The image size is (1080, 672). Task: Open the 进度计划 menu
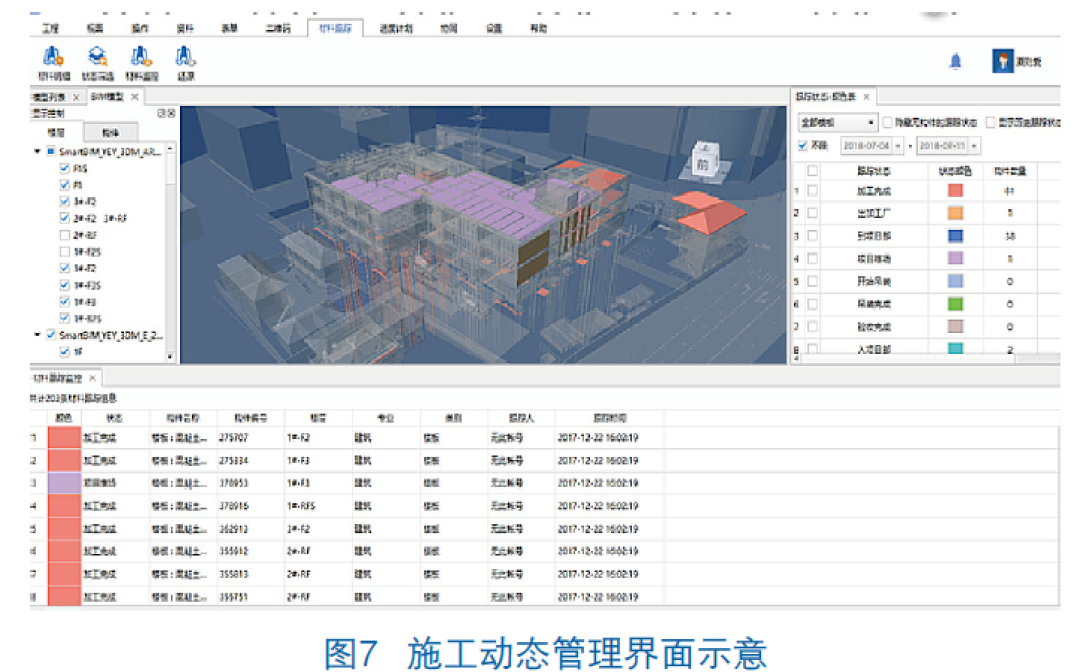396,28
